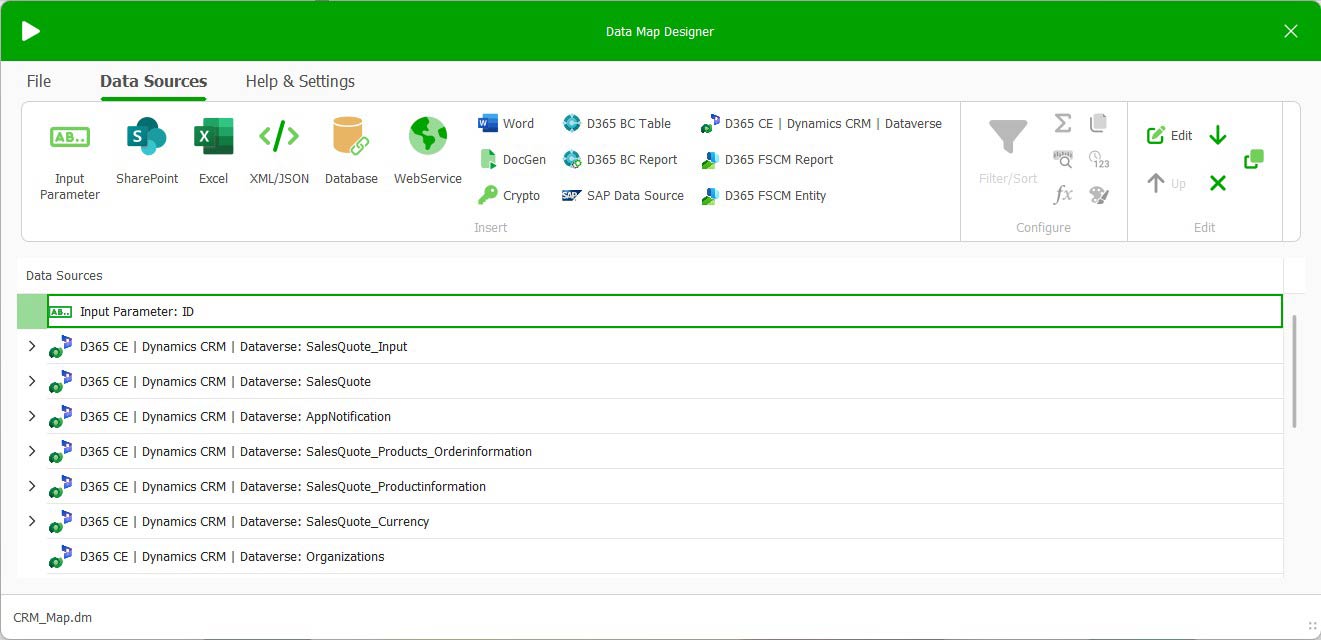Insert a WebService data source
Image resolution: width=1321 pixels, height=640 pixels.
pos(427,151)
